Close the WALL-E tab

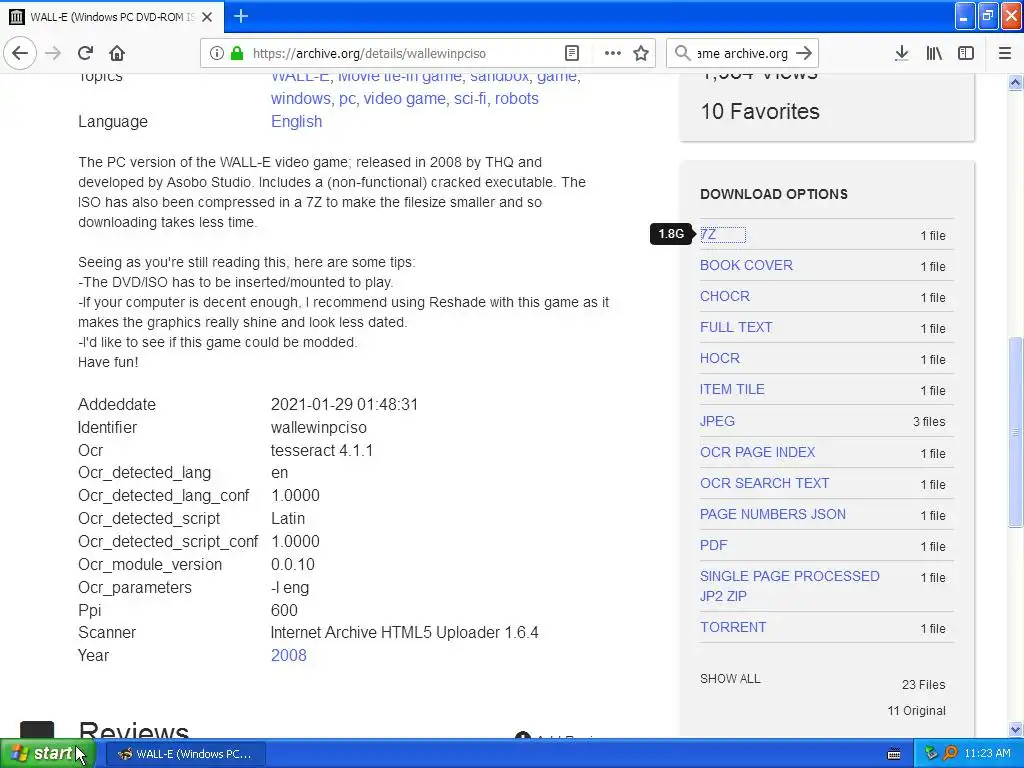tap(207, 17)
